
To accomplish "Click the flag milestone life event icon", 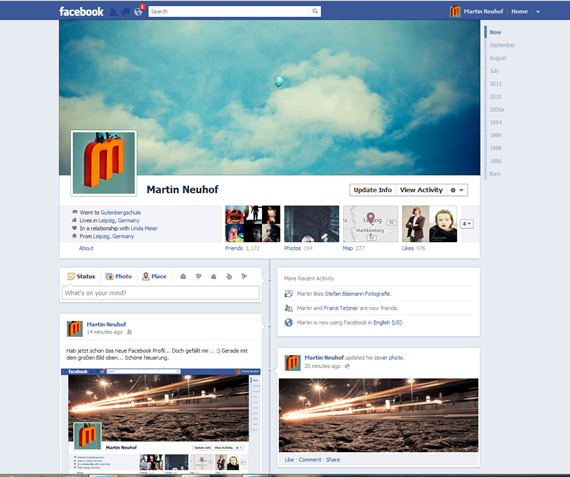I will click(244, 276).
